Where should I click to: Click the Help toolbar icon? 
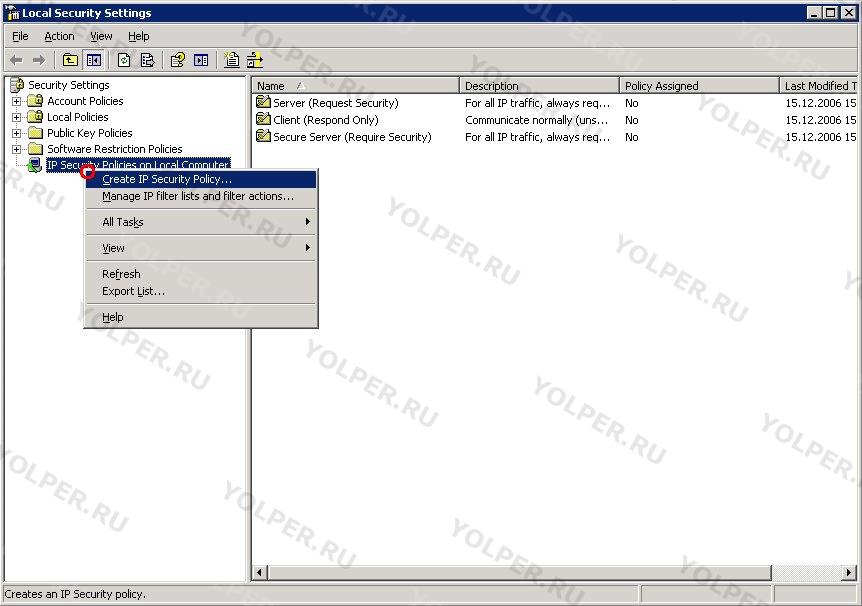pyautogui.click(x=178, y=60)
